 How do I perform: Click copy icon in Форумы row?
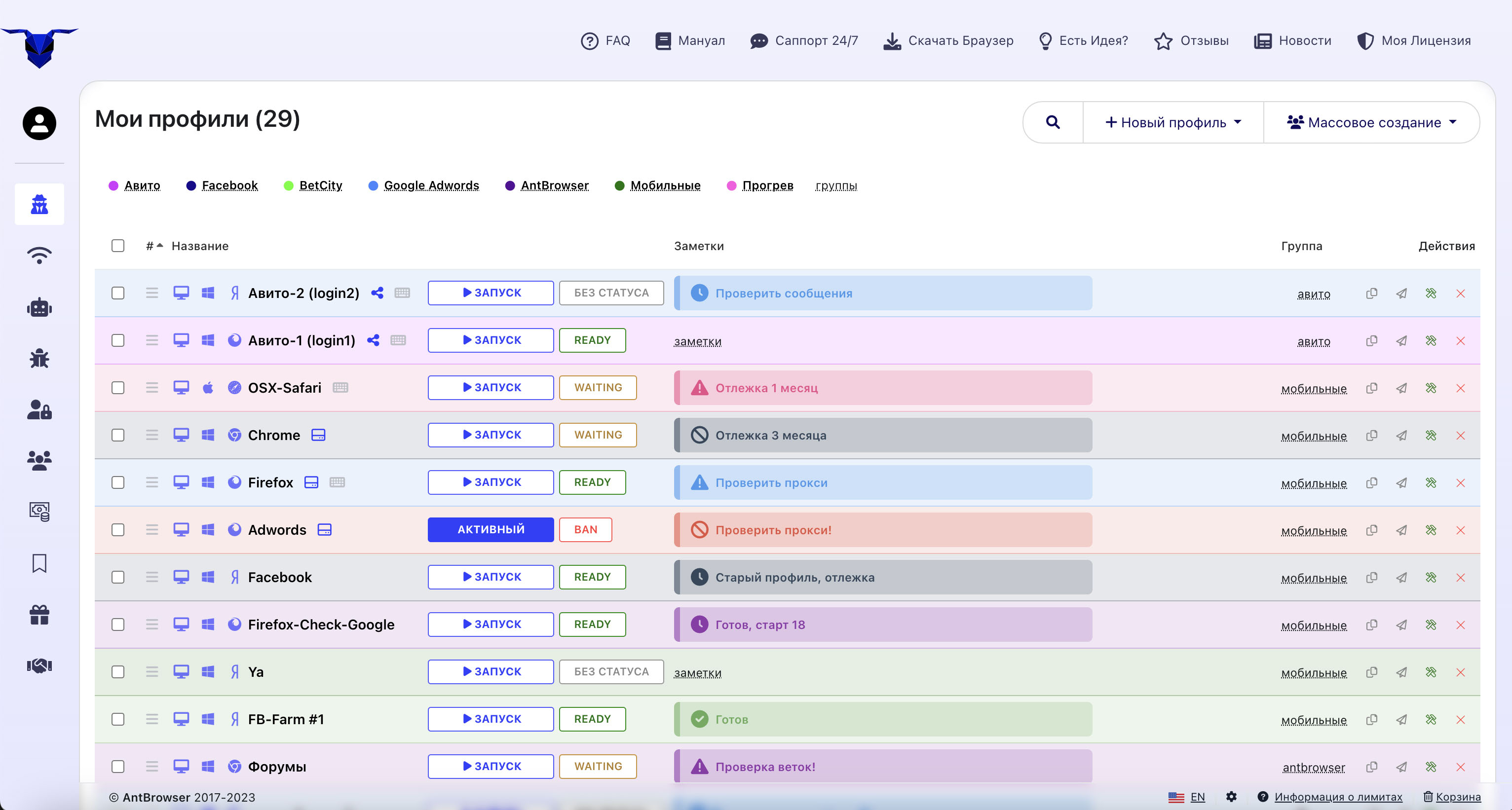click(x=1372, y=767)
